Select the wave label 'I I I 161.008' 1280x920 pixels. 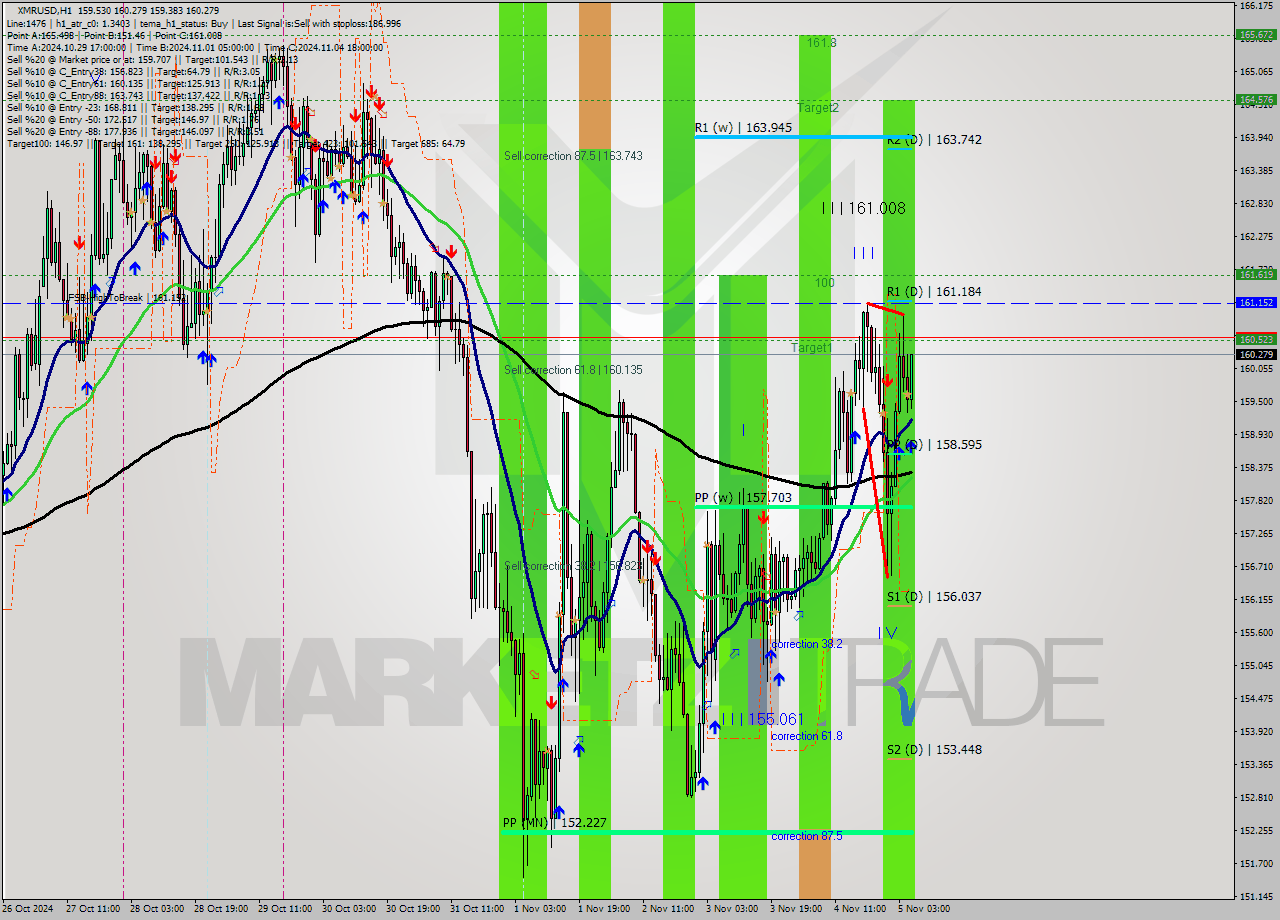point(863,208)
